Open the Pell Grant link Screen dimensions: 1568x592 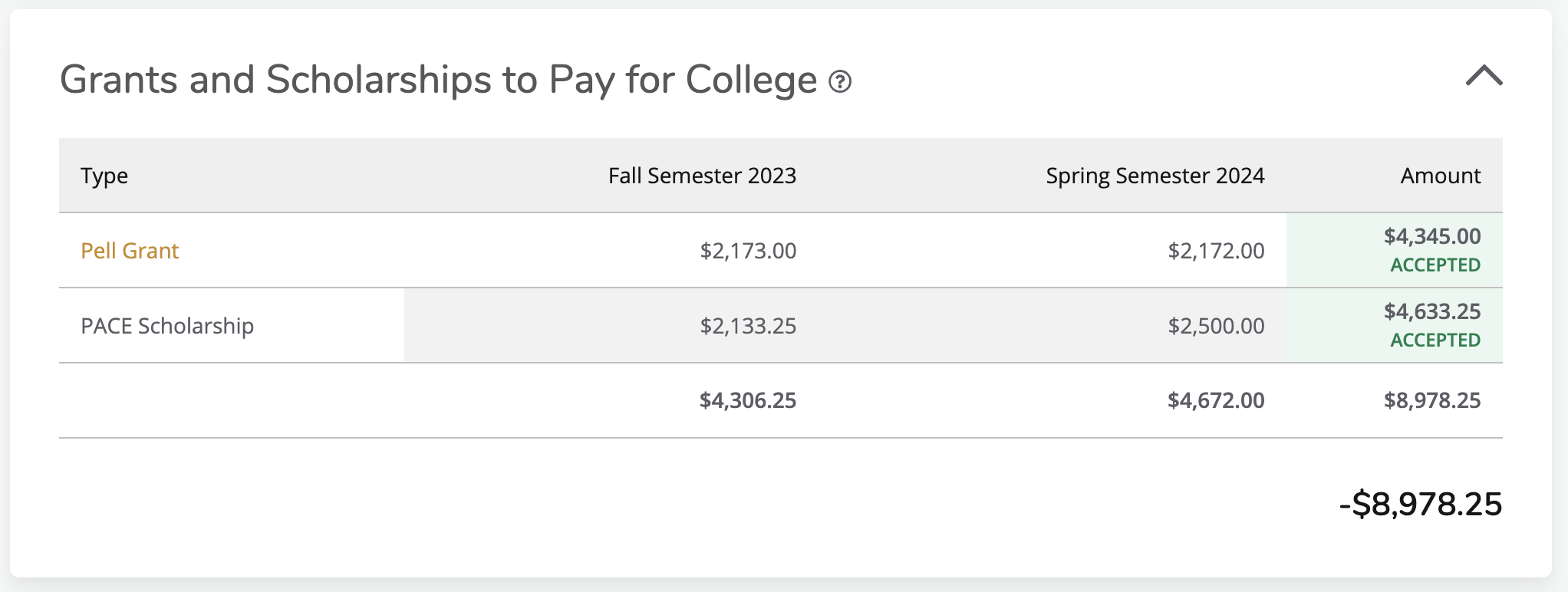click(x=130, y=251)
